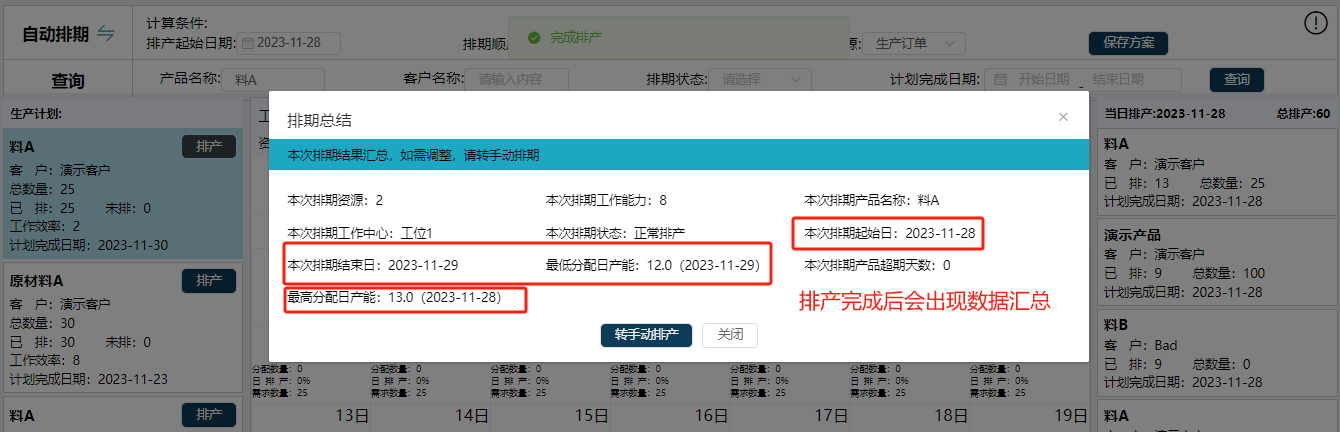Click the swap arrows icon beside 自动排期
This screenshot has height=432, width=1340.
(x=106, y=33)
